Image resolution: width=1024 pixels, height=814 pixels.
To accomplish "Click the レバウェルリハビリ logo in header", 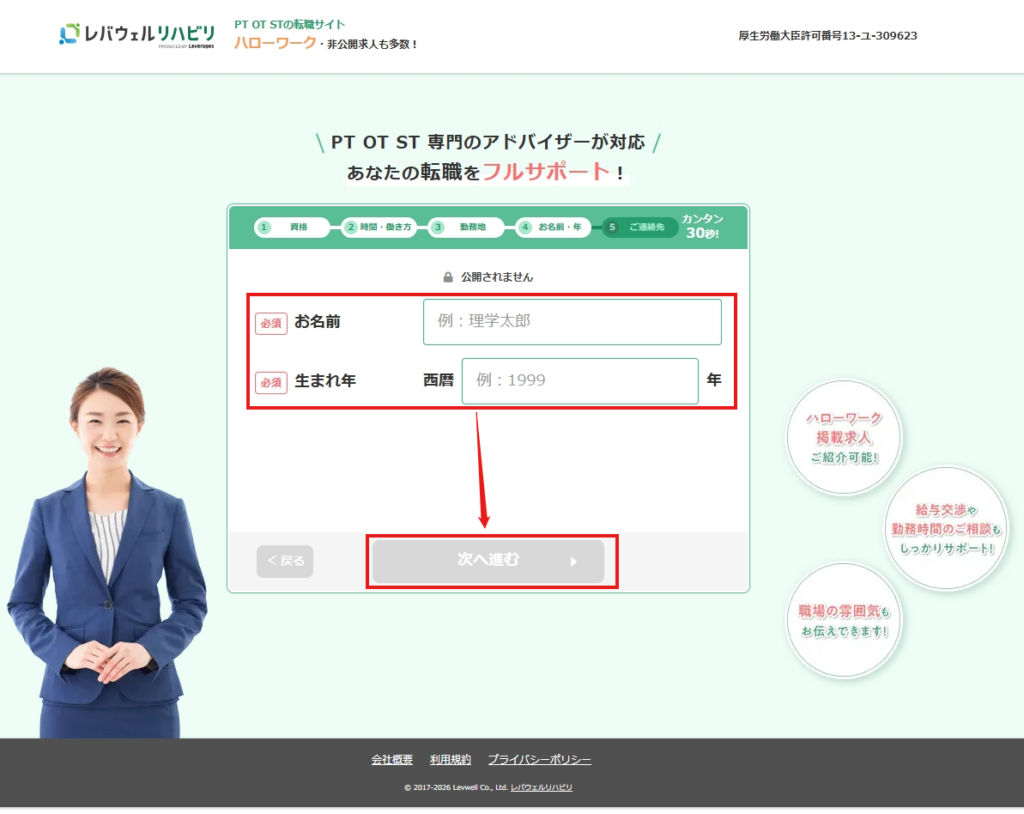I will tap(136, 35).
